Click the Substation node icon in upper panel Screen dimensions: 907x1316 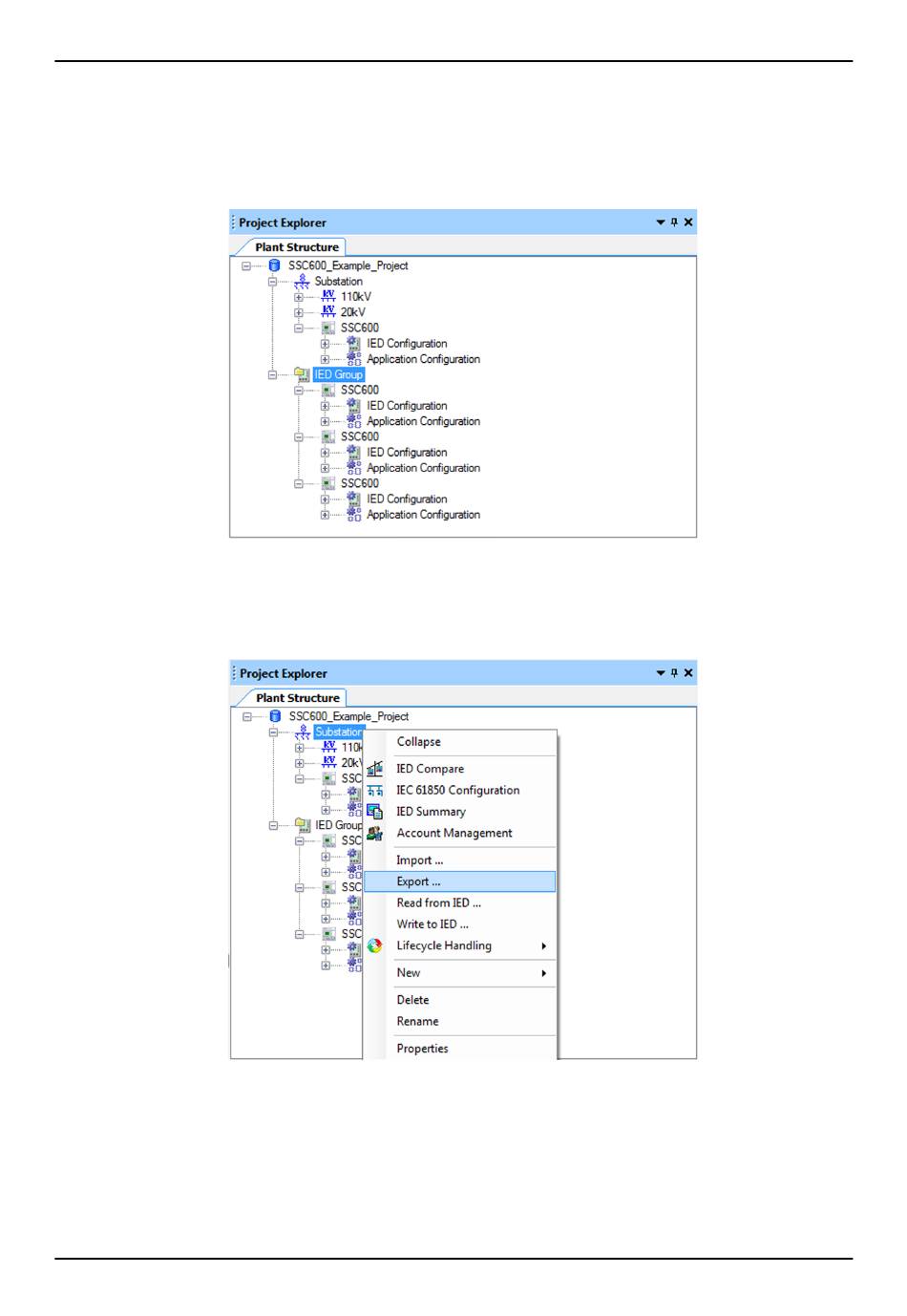(302, 281)
